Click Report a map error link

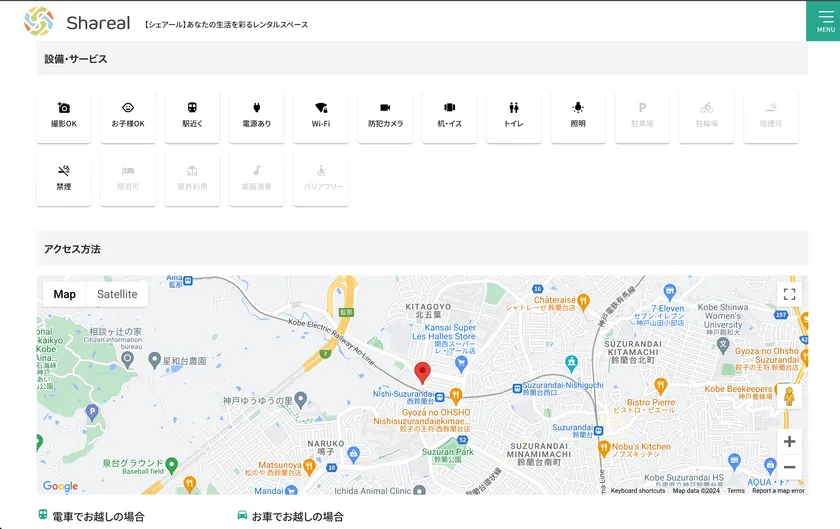[x=778, y=491]
